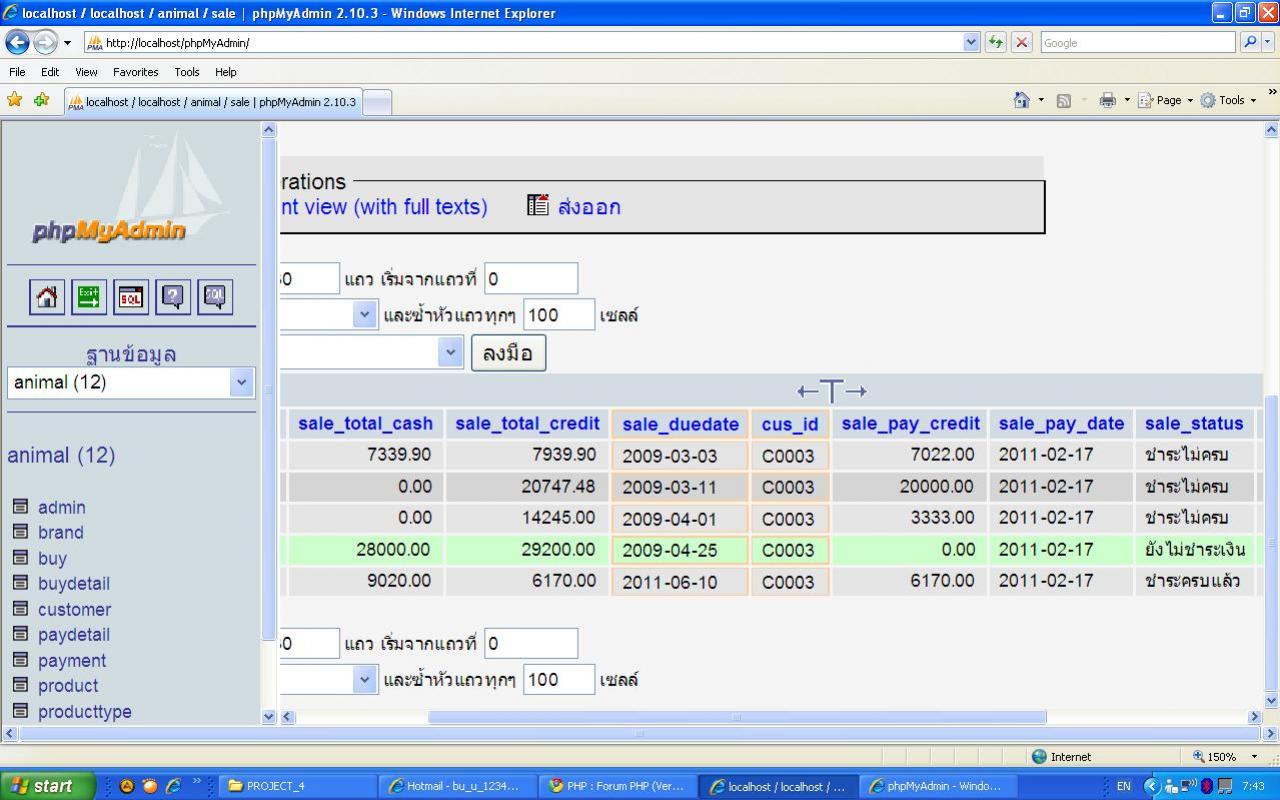
Task: Sort by sale_pay_credit column header
Action: coord(909,423)
